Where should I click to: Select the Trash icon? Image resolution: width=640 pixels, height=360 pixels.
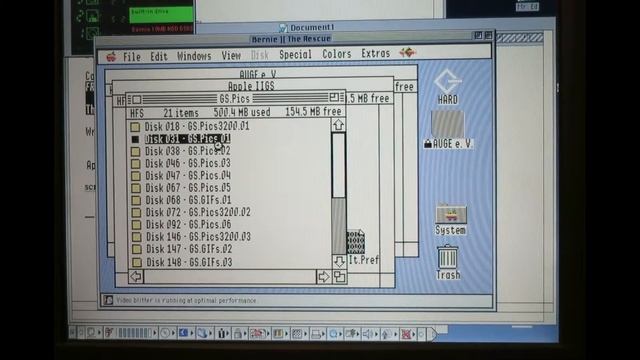448,262
